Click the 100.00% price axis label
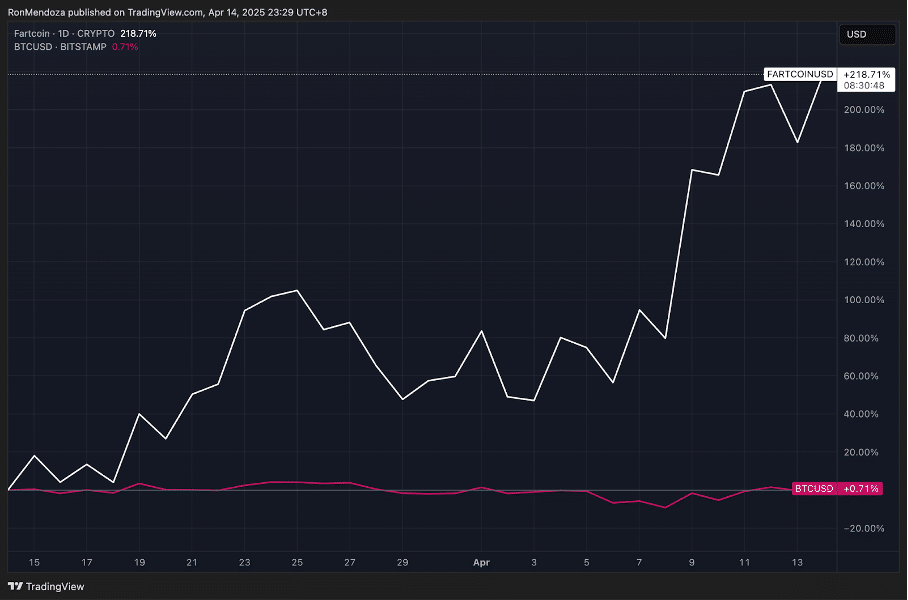Screen dimensions: 908x600 (864, 299)
